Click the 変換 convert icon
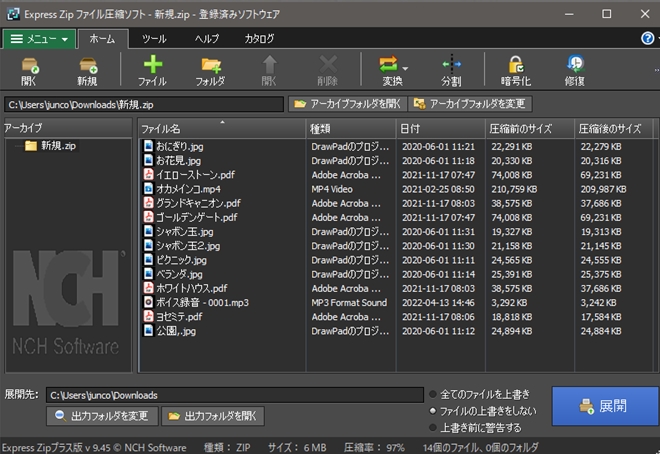 tap(389, 65)
